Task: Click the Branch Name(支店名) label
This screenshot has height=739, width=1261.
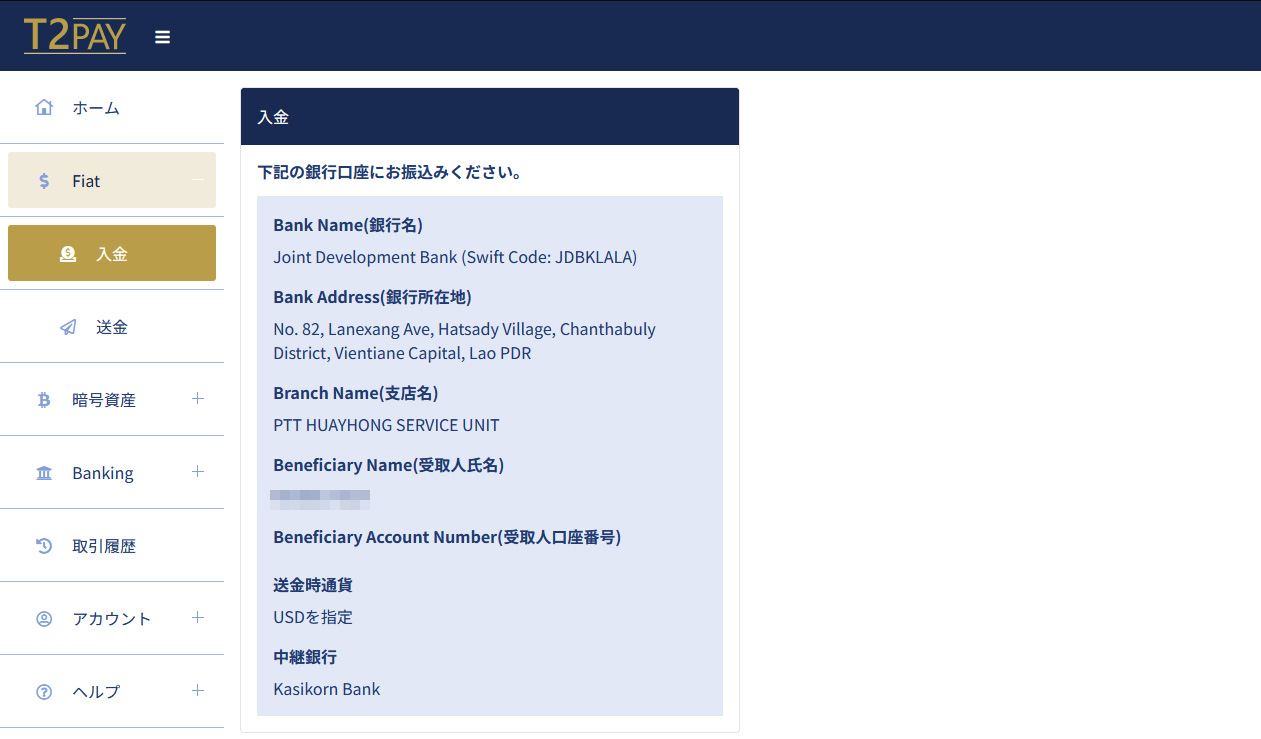Action: coord(356,393)
